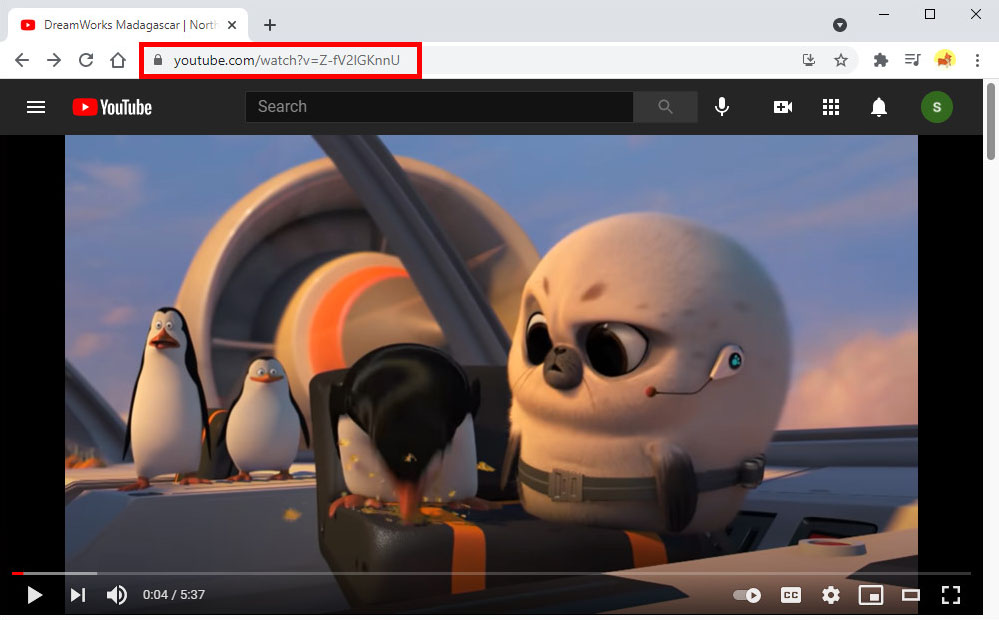Open Chrome's three-dot menu
This screenshot has height=620, width=999.
tap(977, 60)
